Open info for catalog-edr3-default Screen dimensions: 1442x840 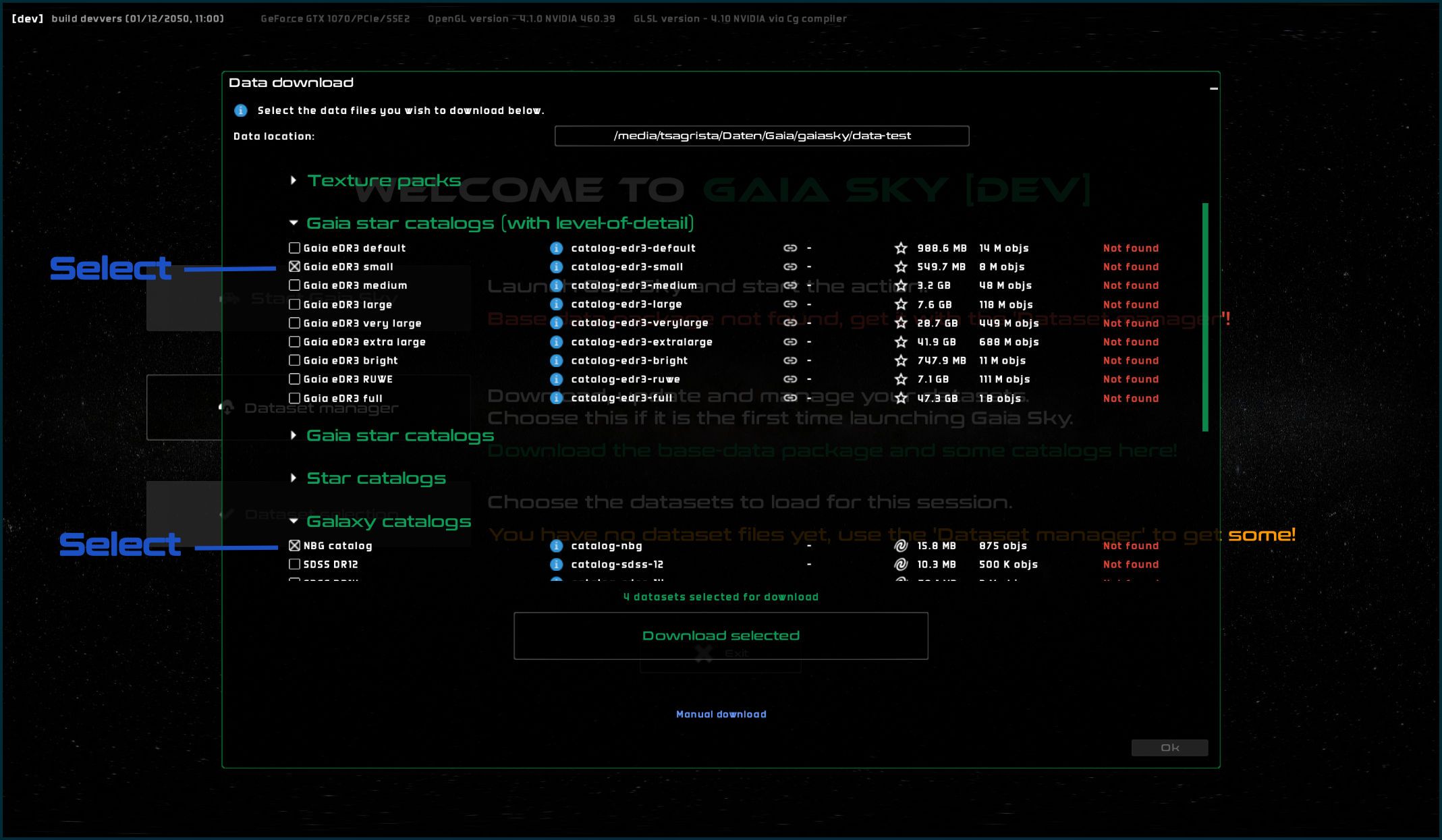556,248
